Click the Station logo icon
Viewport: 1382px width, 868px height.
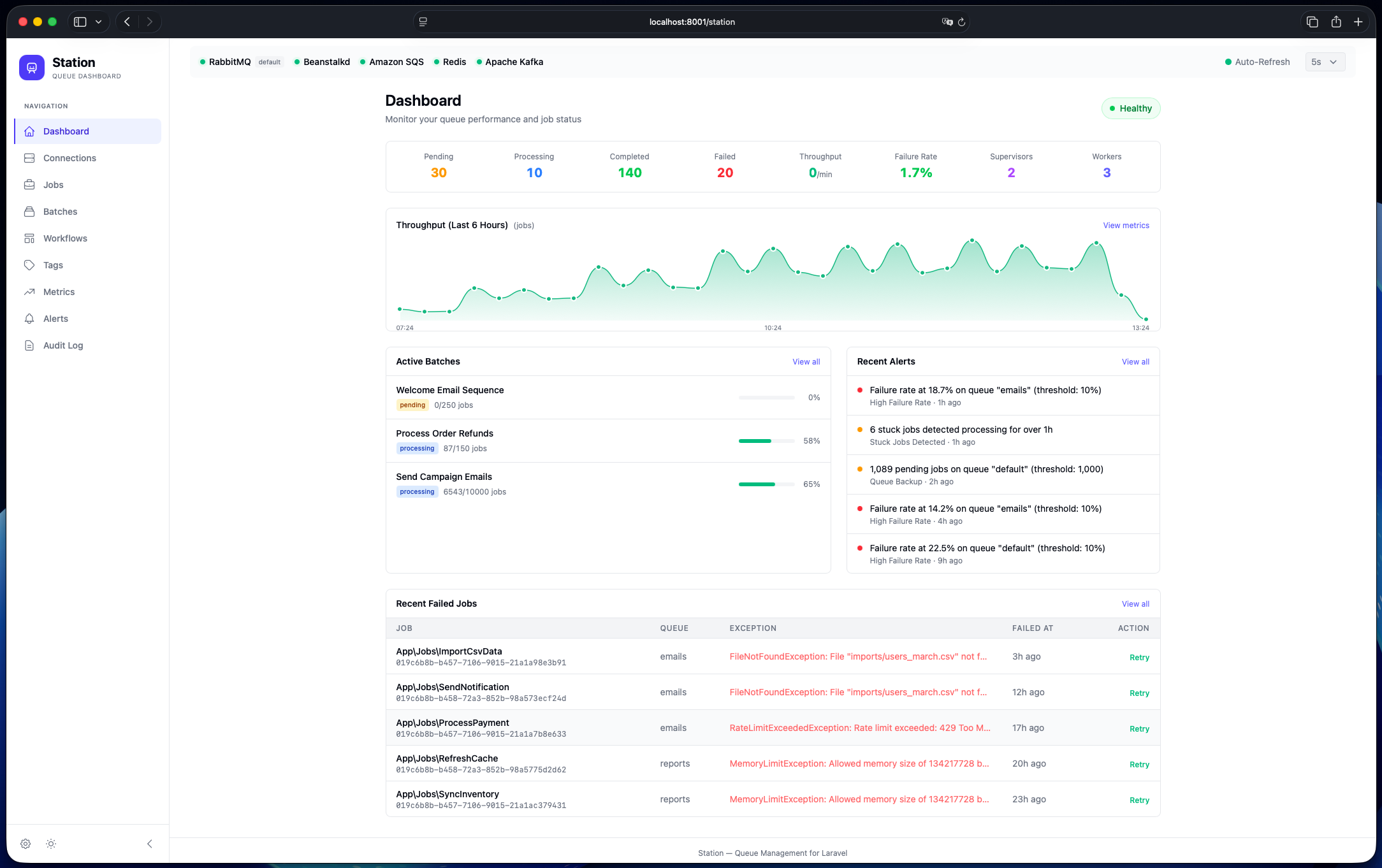(x=32, y=68)
